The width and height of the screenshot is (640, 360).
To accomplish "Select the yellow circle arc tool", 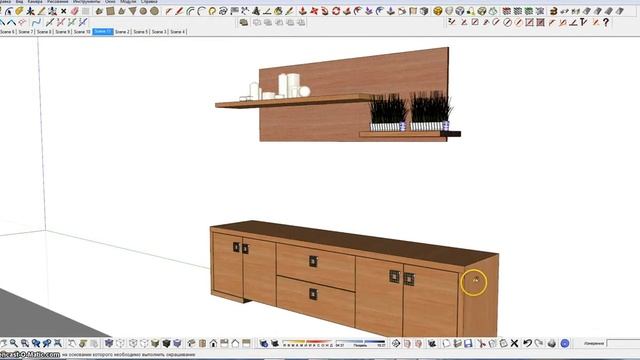I will [212, 11].
